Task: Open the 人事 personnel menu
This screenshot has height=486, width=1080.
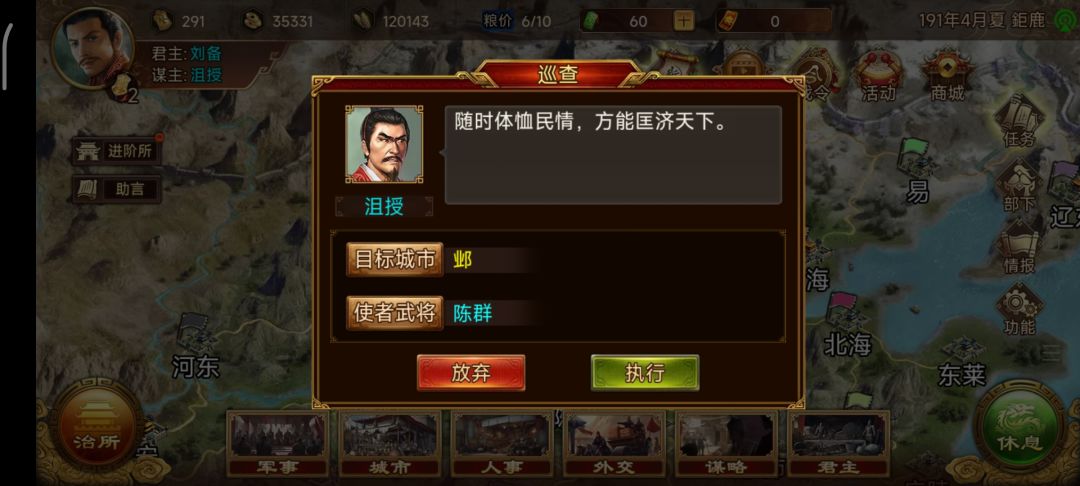Action: click(x=502, y=444)
